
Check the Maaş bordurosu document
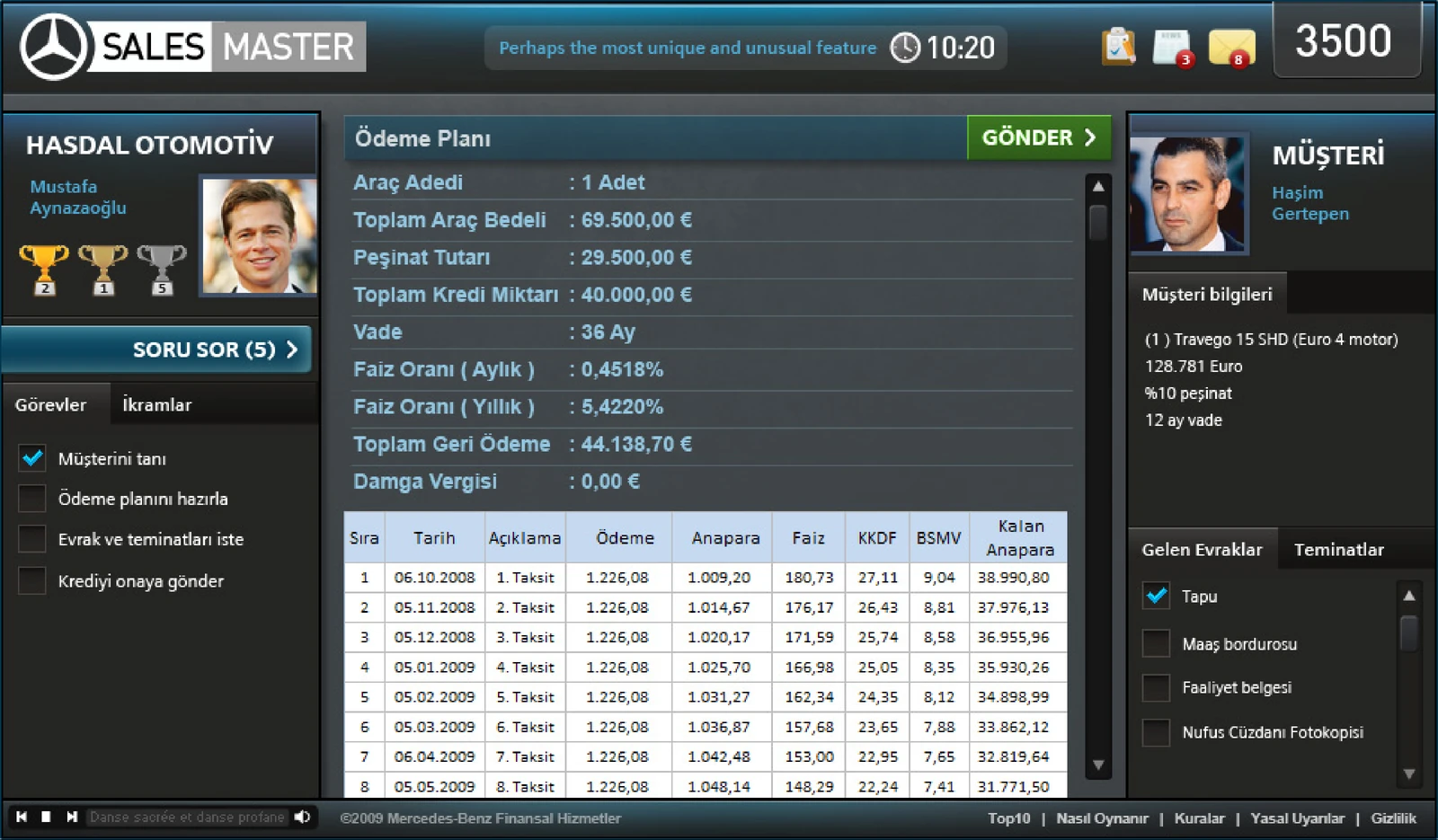coord(1156,643)
